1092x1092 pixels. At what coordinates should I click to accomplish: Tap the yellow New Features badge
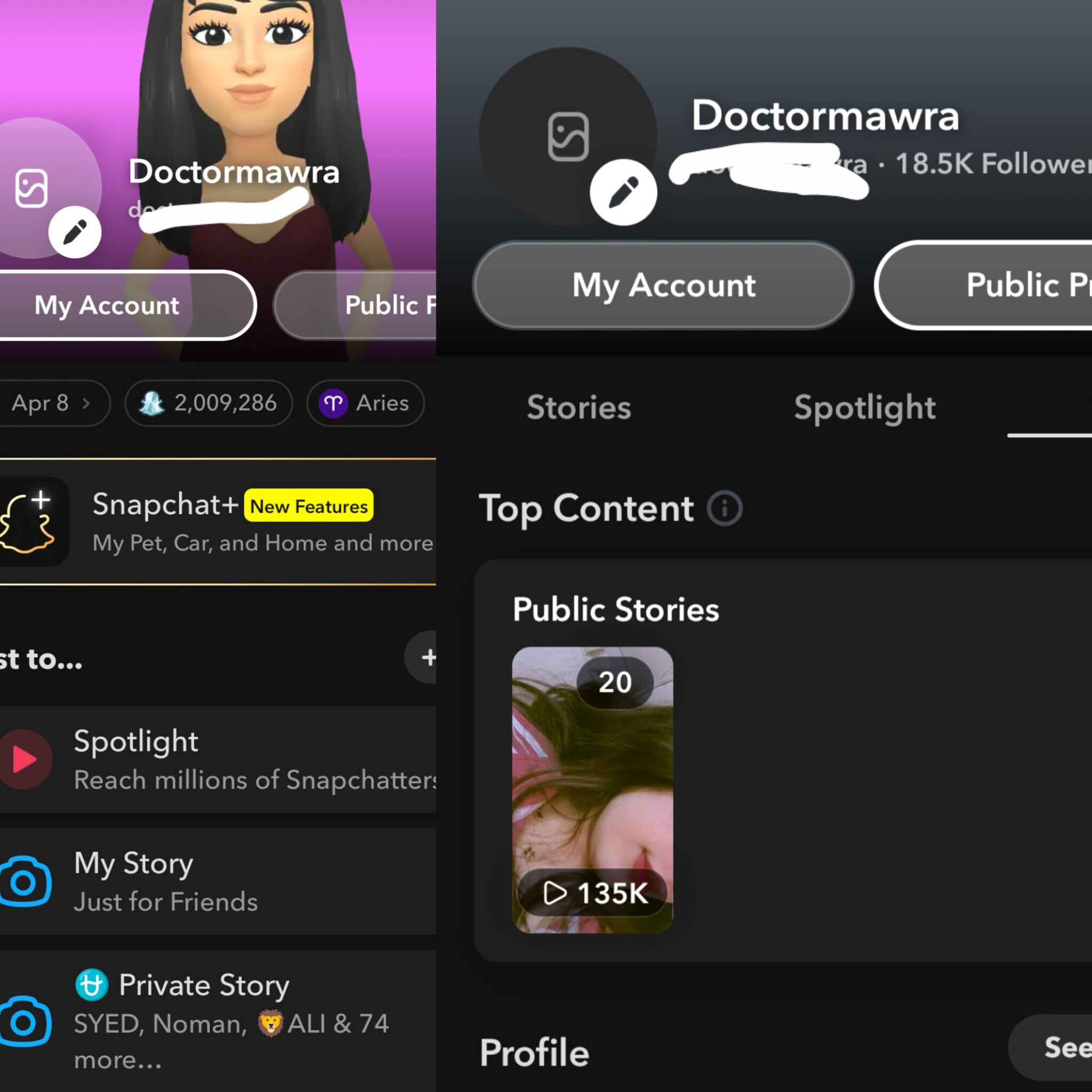point(309,506)
